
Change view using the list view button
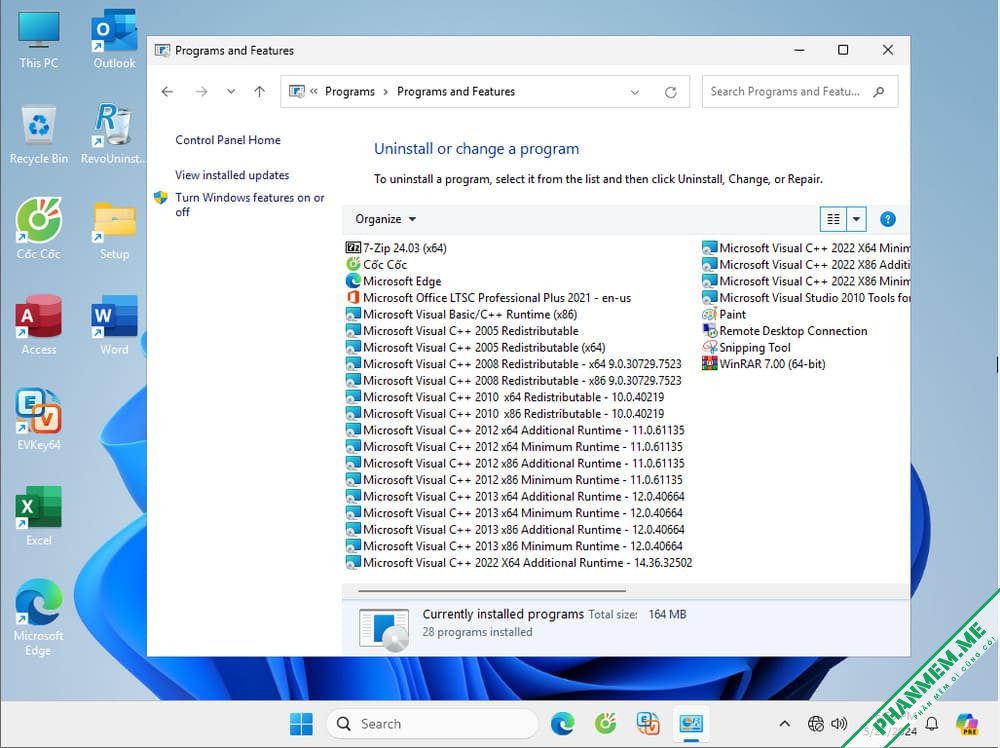pyautogui.click(x=833, y=219)
